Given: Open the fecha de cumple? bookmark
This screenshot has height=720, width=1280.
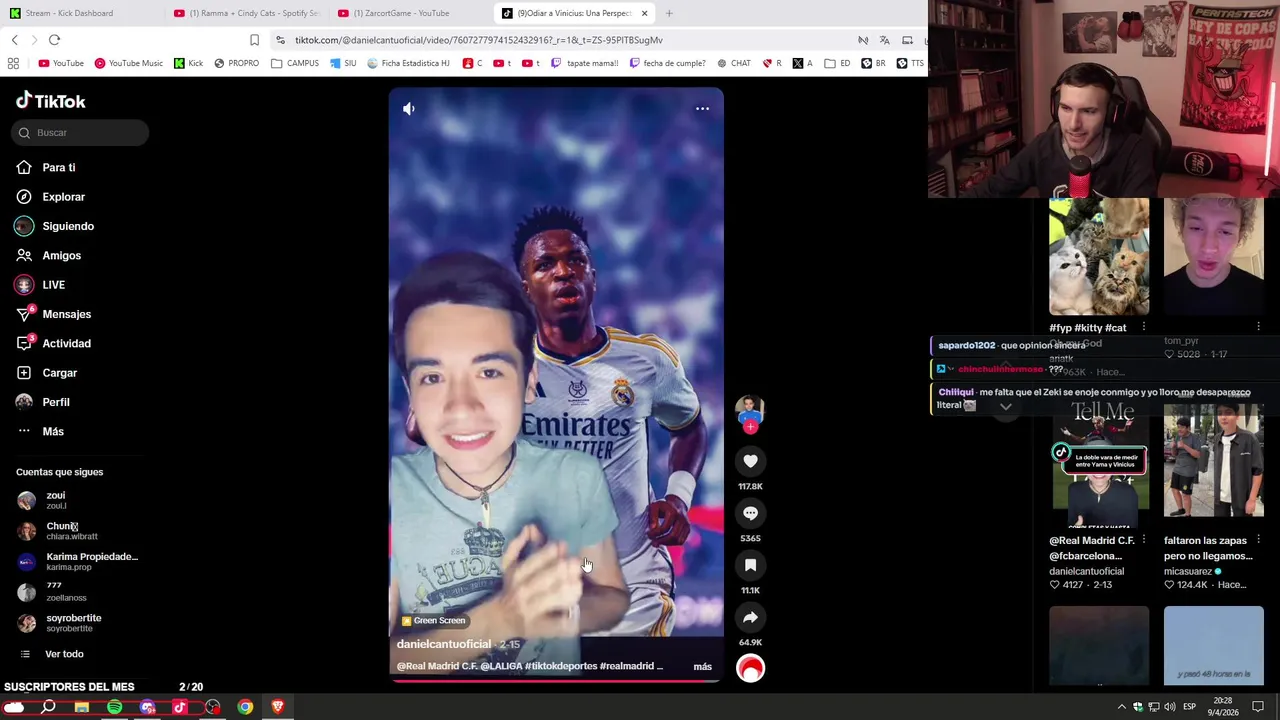Looking at the screenshot, I should [x=667, y=63].
